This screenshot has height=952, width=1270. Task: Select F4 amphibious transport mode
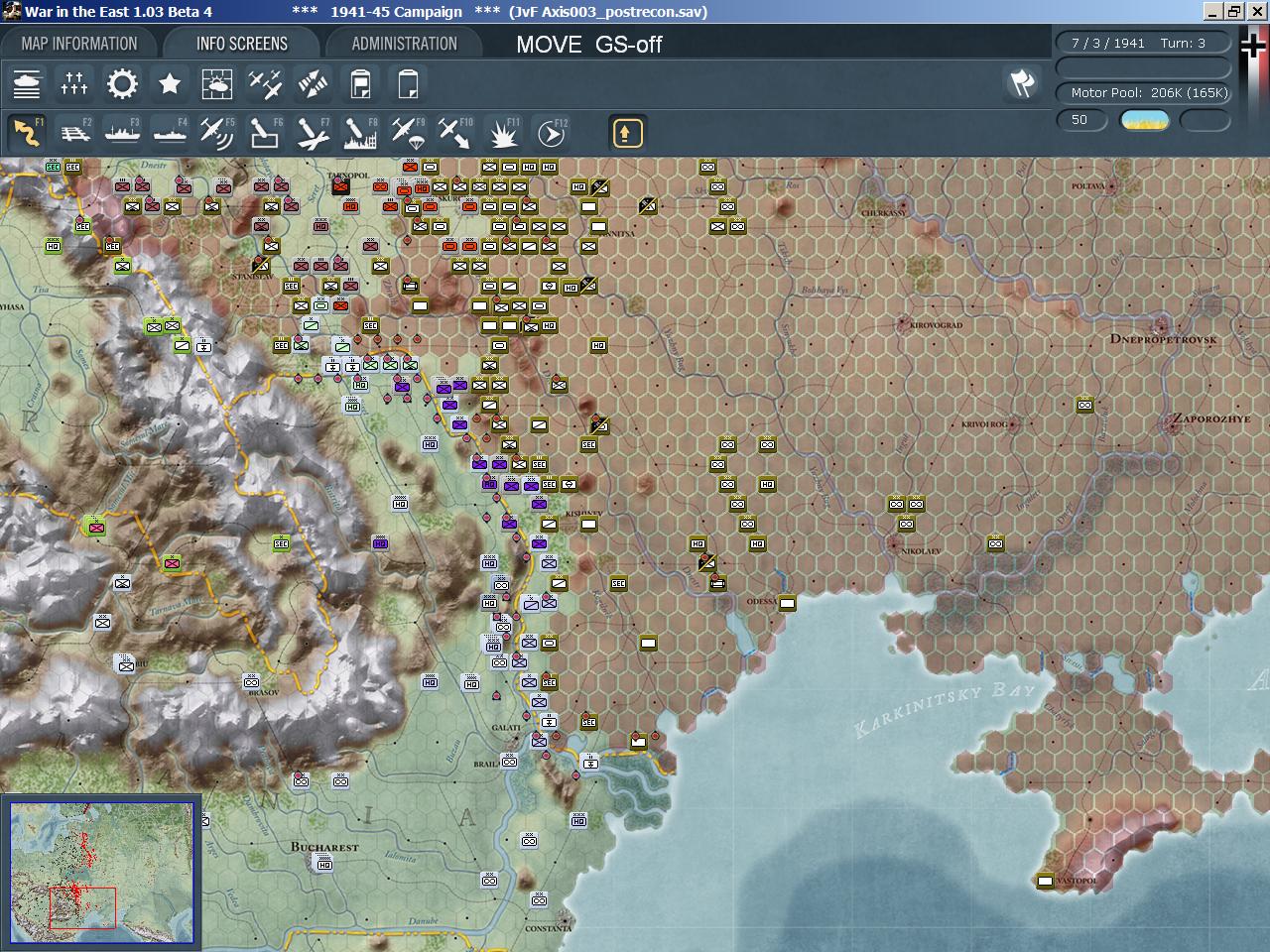[x=170, y=133]
